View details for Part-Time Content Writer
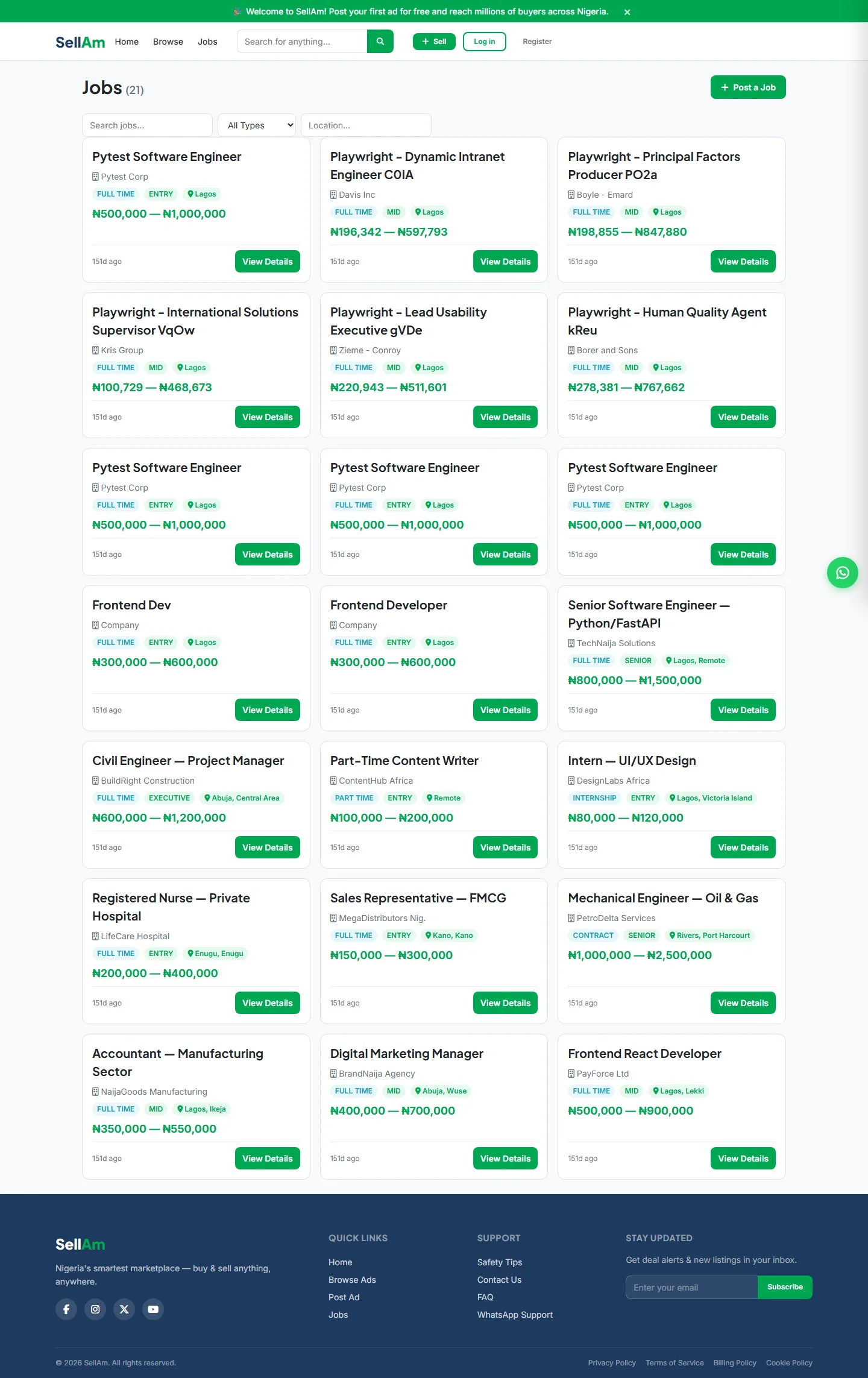Image resolution: width=868 pixels, height=1378 pixels. [x=505, y=848]
